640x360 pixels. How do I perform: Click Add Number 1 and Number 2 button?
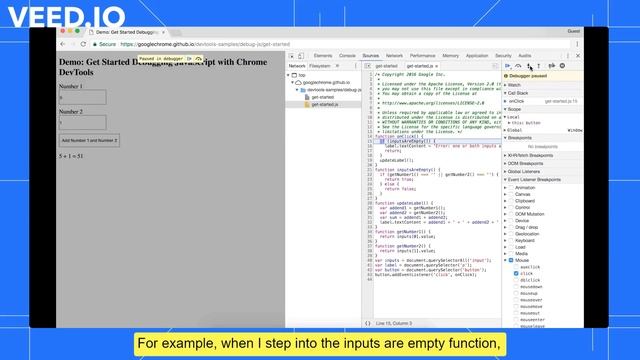coord(89,140)
